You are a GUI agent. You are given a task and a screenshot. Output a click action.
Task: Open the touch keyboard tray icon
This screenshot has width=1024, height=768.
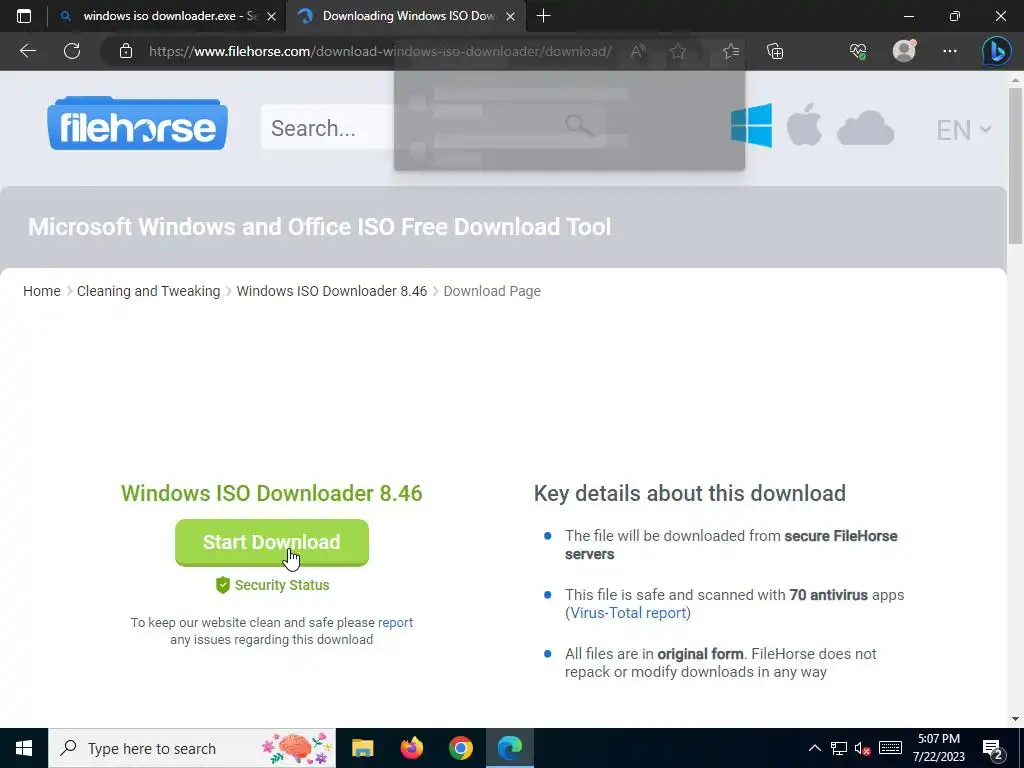coord(890,748)
